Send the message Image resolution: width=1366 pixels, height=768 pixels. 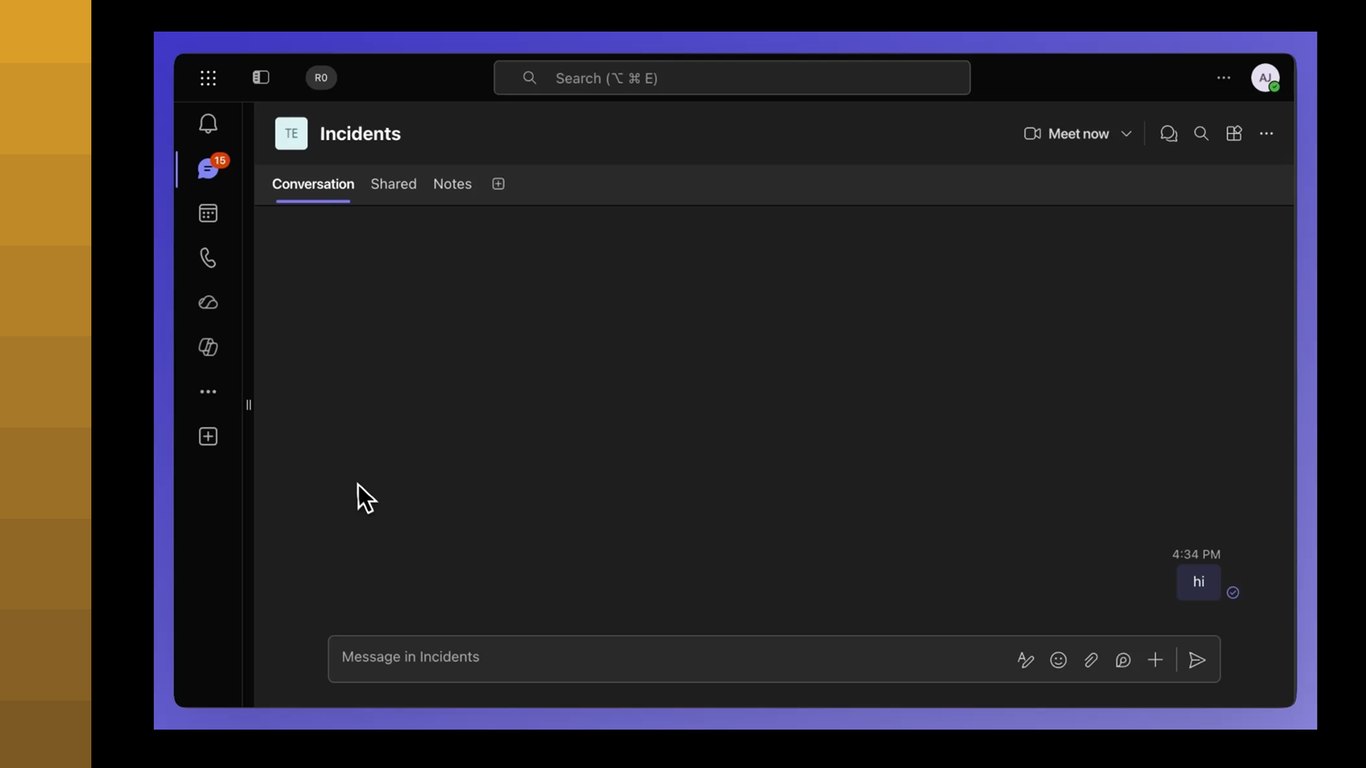(1197, 660)
